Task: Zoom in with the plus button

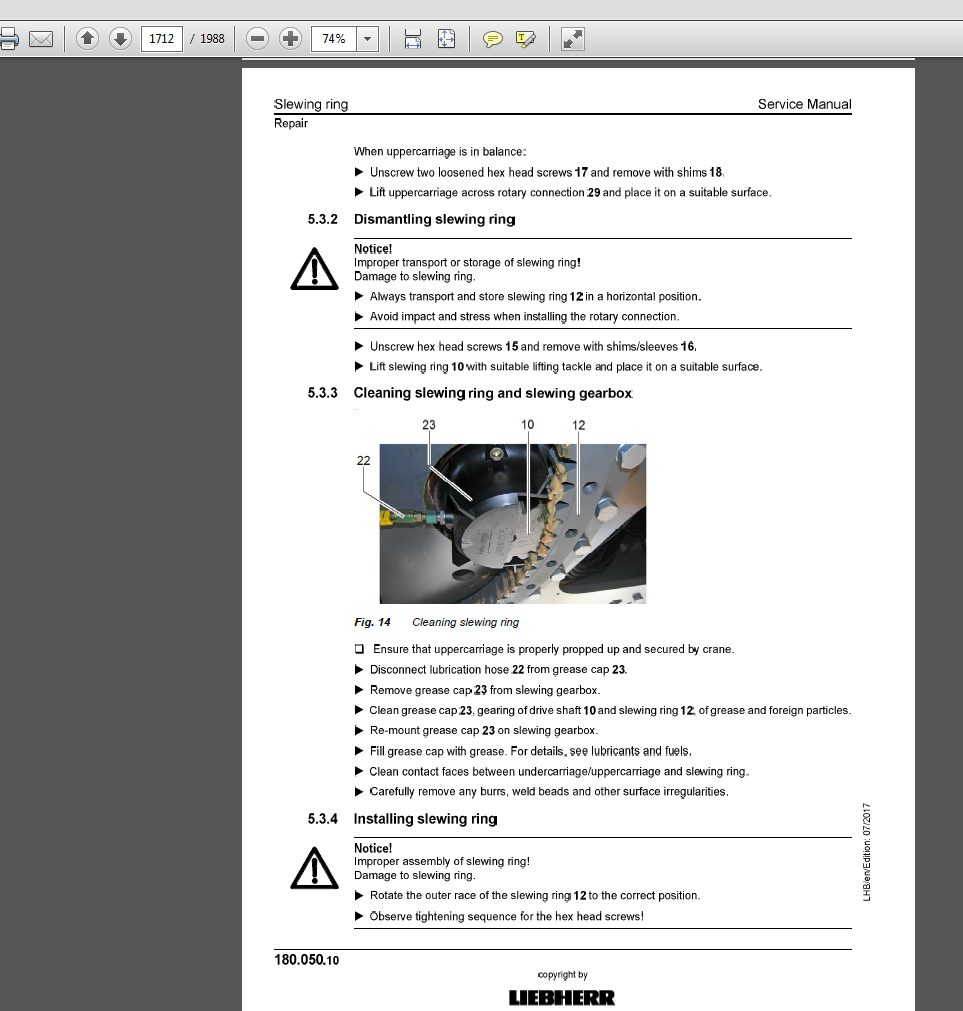Action: click(x=290, y=39)
